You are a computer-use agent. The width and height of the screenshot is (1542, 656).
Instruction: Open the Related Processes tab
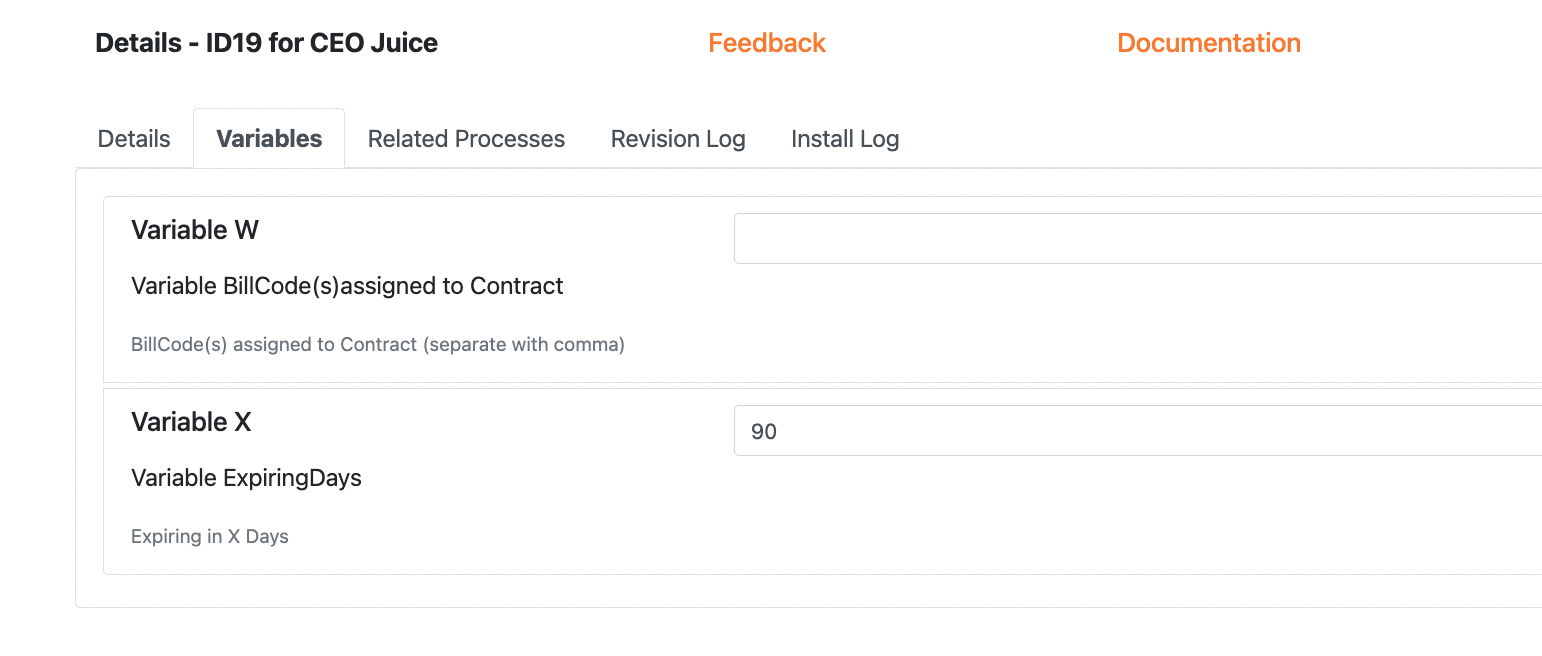(466, 138)
